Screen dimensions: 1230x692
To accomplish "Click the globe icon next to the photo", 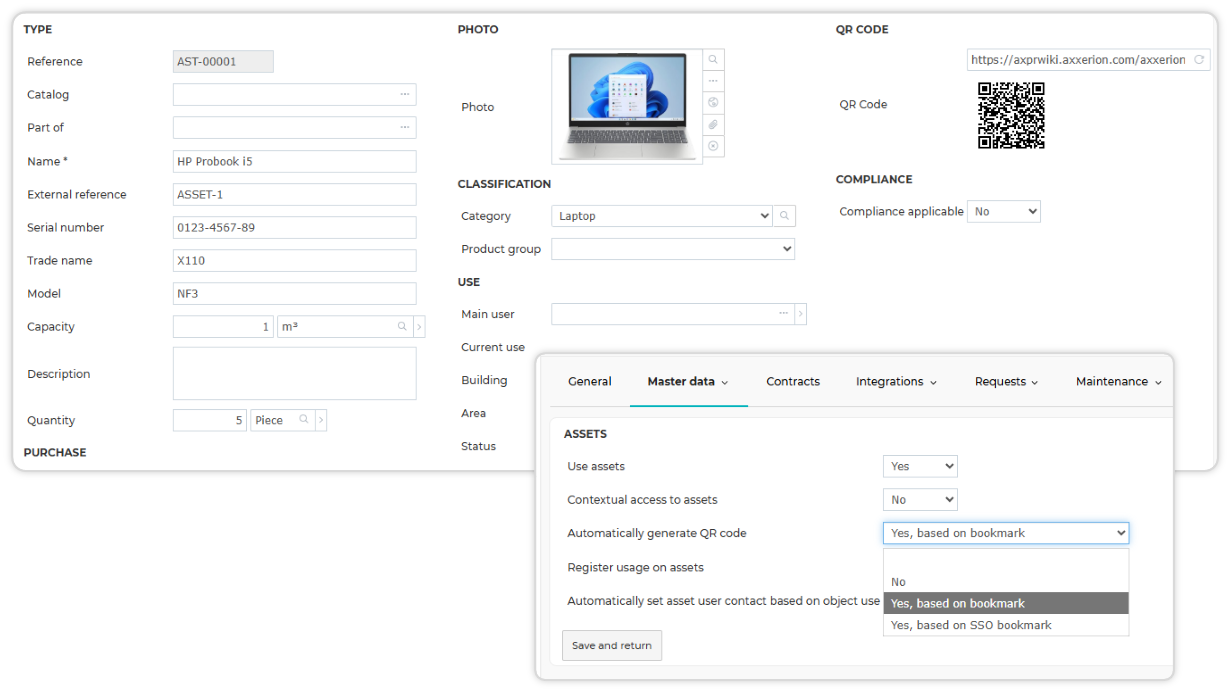I will [x=713, y=103].
